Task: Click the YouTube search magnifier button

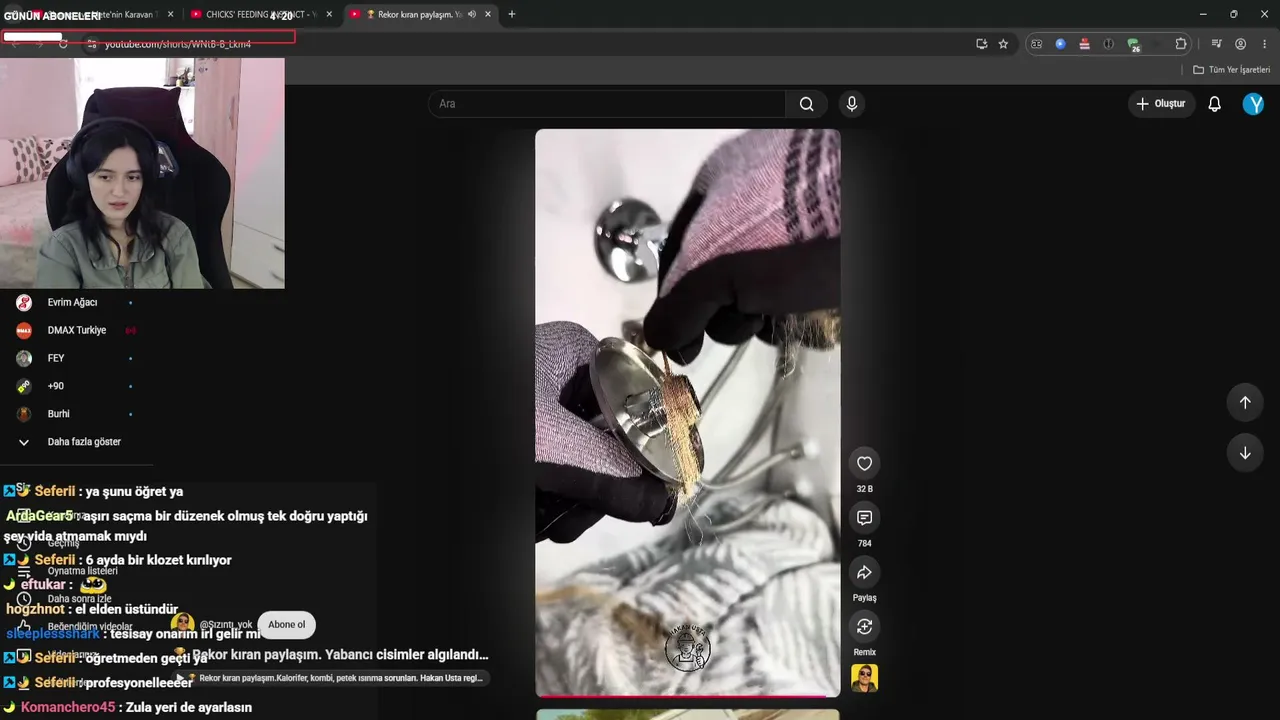Action: pyautogui.click(x=806, y=104)
